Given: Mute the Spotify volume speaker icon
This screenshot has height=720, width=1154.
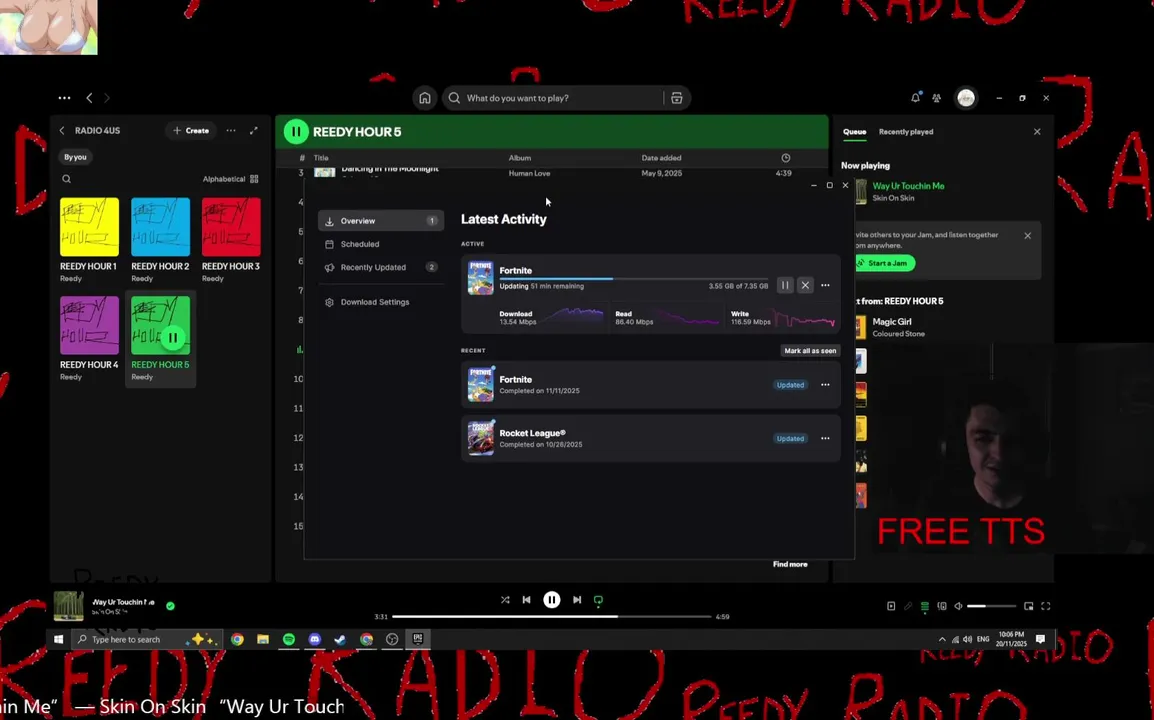Looking at the screenshot, I should click(958, 606).
